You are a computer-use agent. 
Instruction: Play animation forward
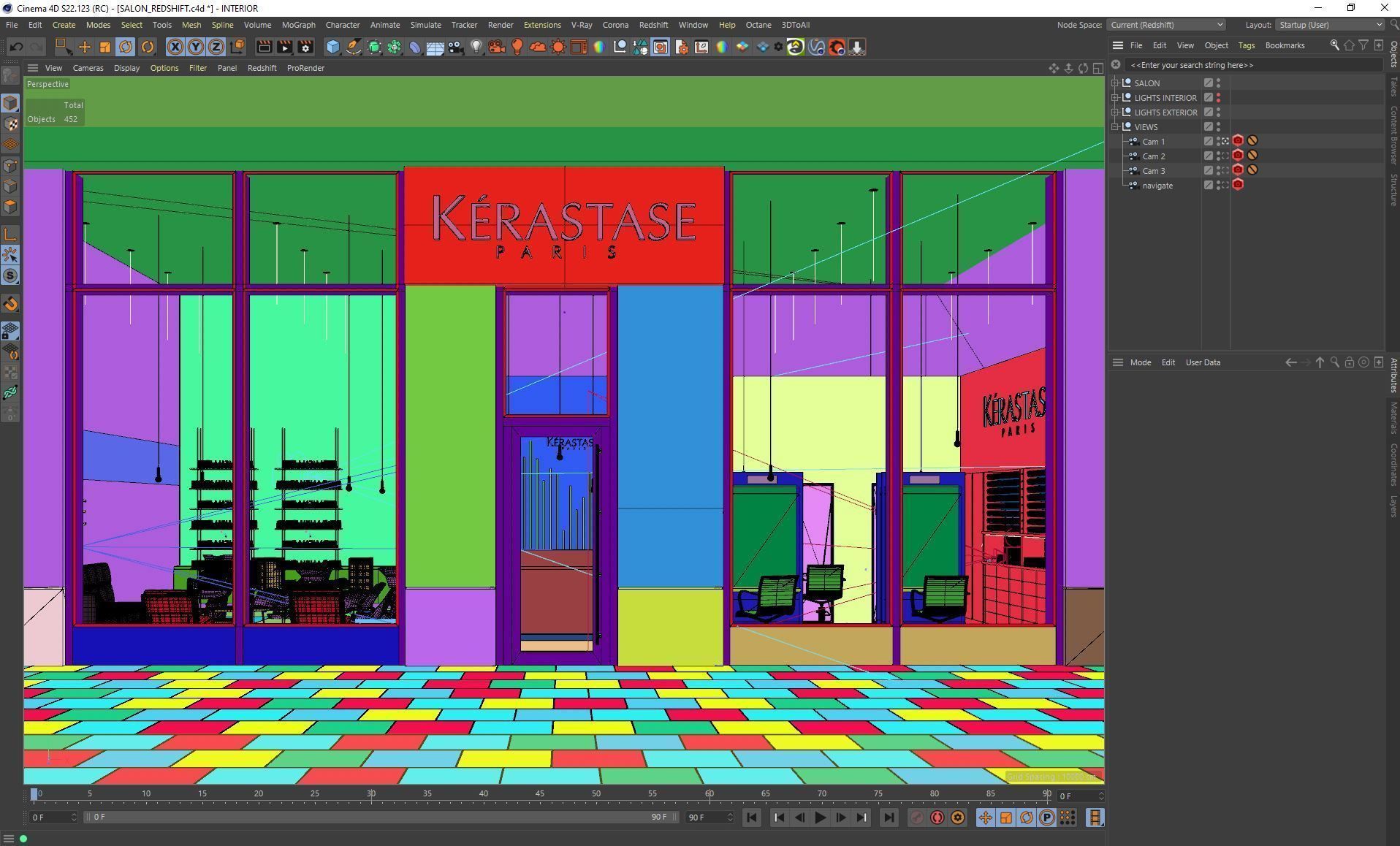(820, 818)
